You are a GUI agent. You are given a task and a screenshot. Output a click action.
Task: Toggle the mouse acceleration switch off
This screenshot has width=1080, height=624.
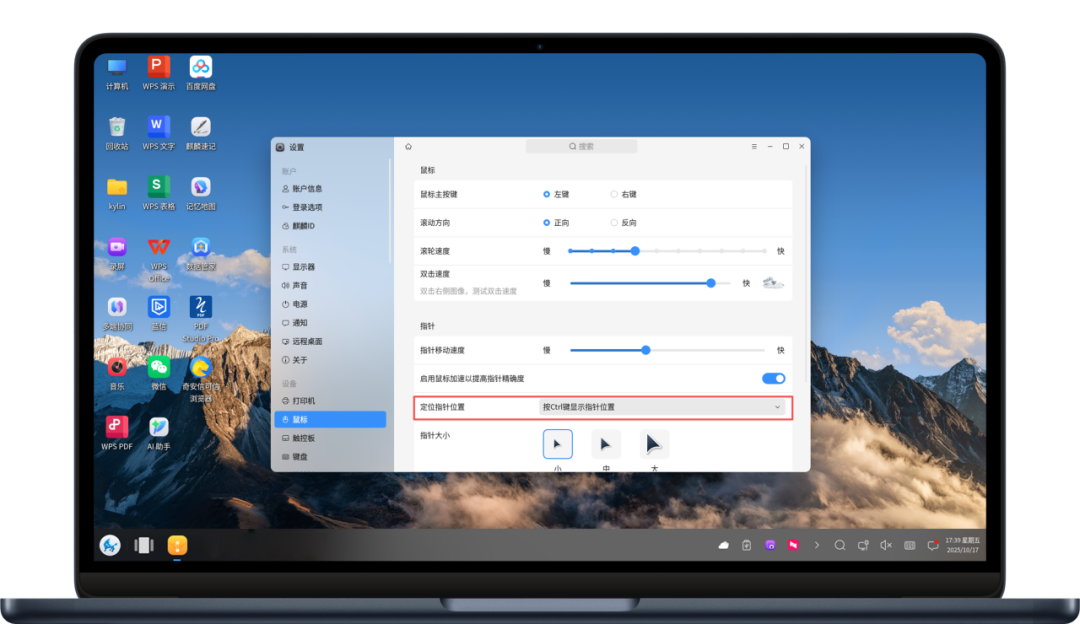[x=773, y=379]
